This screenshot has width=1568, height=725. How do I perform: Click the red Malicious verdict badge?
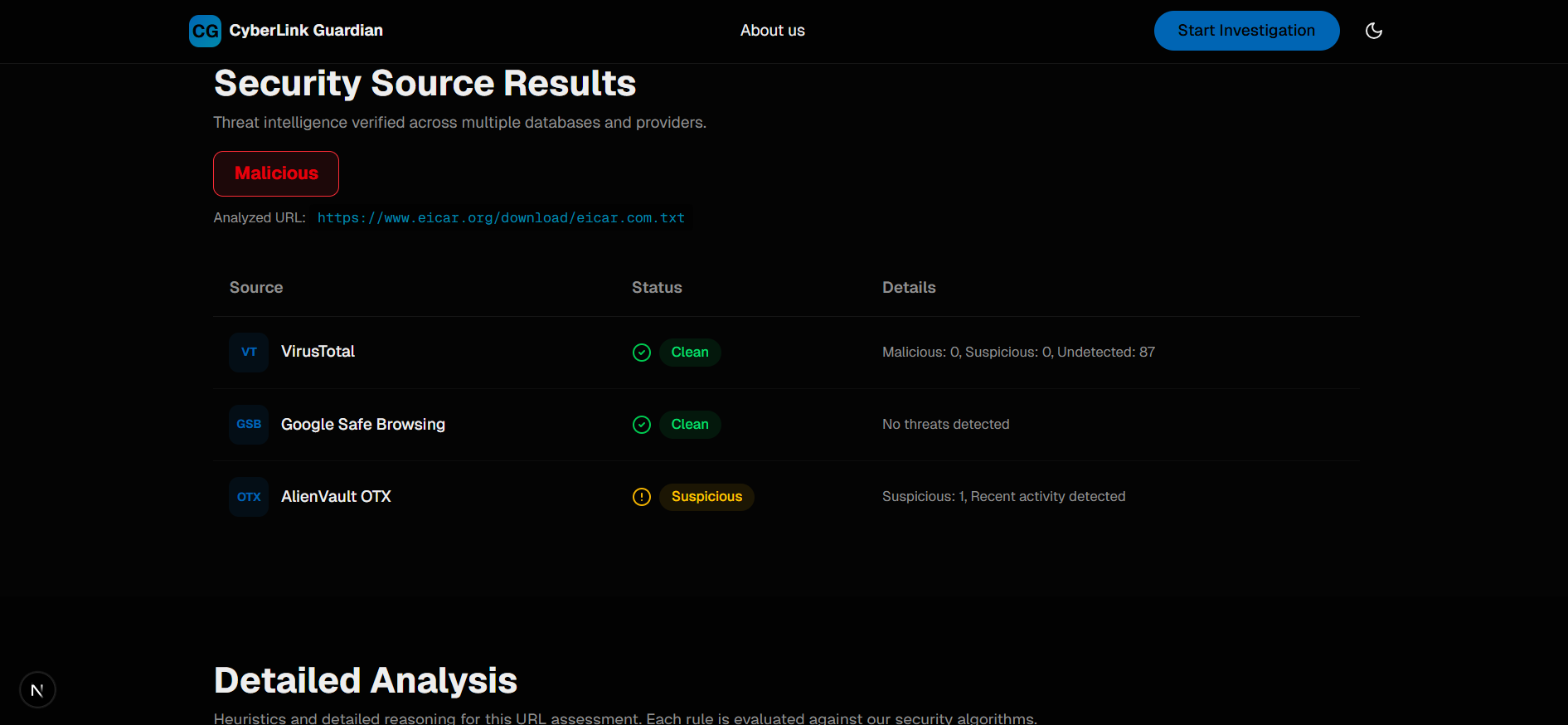[276, 173]
